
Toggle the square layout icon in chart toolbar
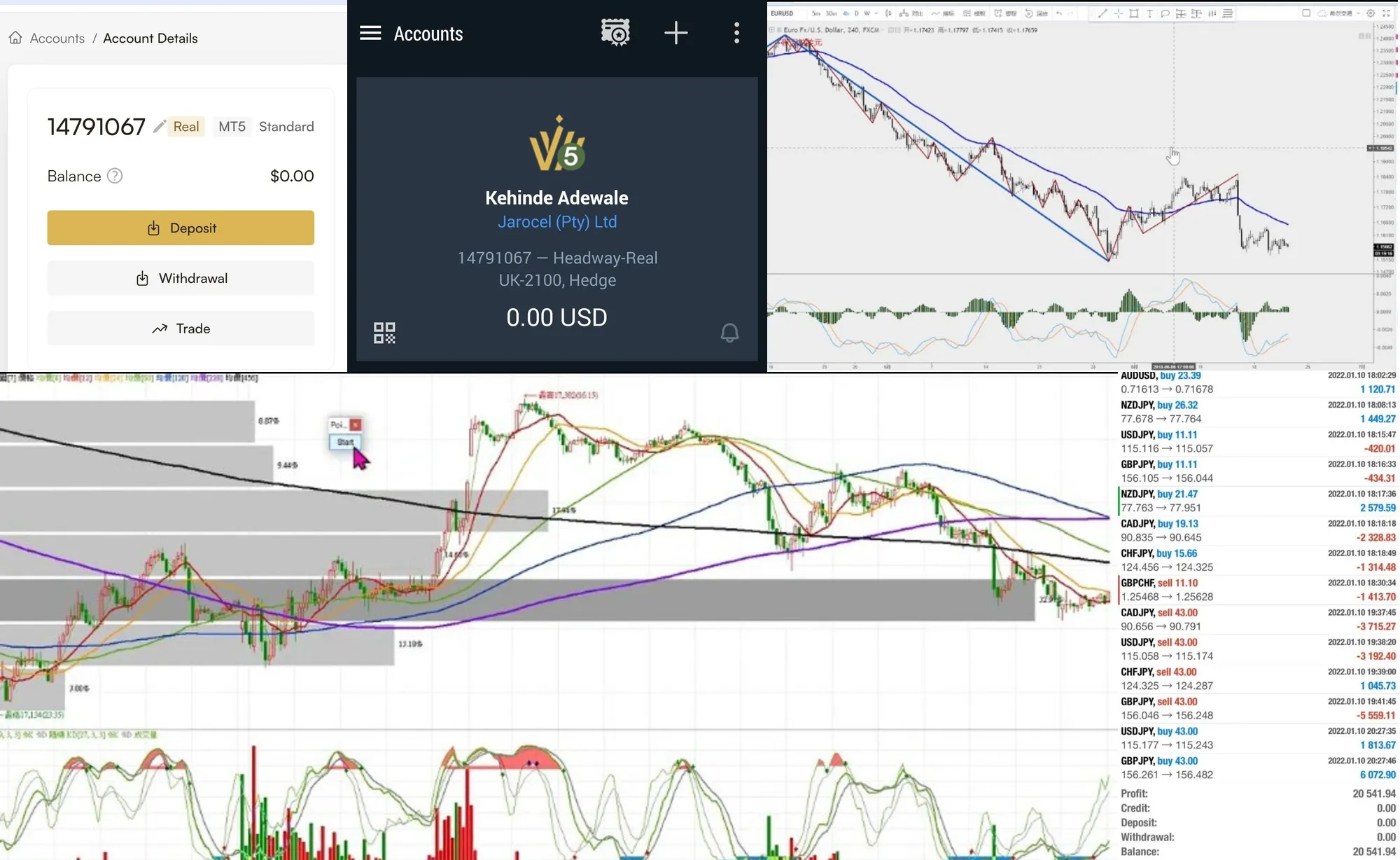tap(1306, 13)
